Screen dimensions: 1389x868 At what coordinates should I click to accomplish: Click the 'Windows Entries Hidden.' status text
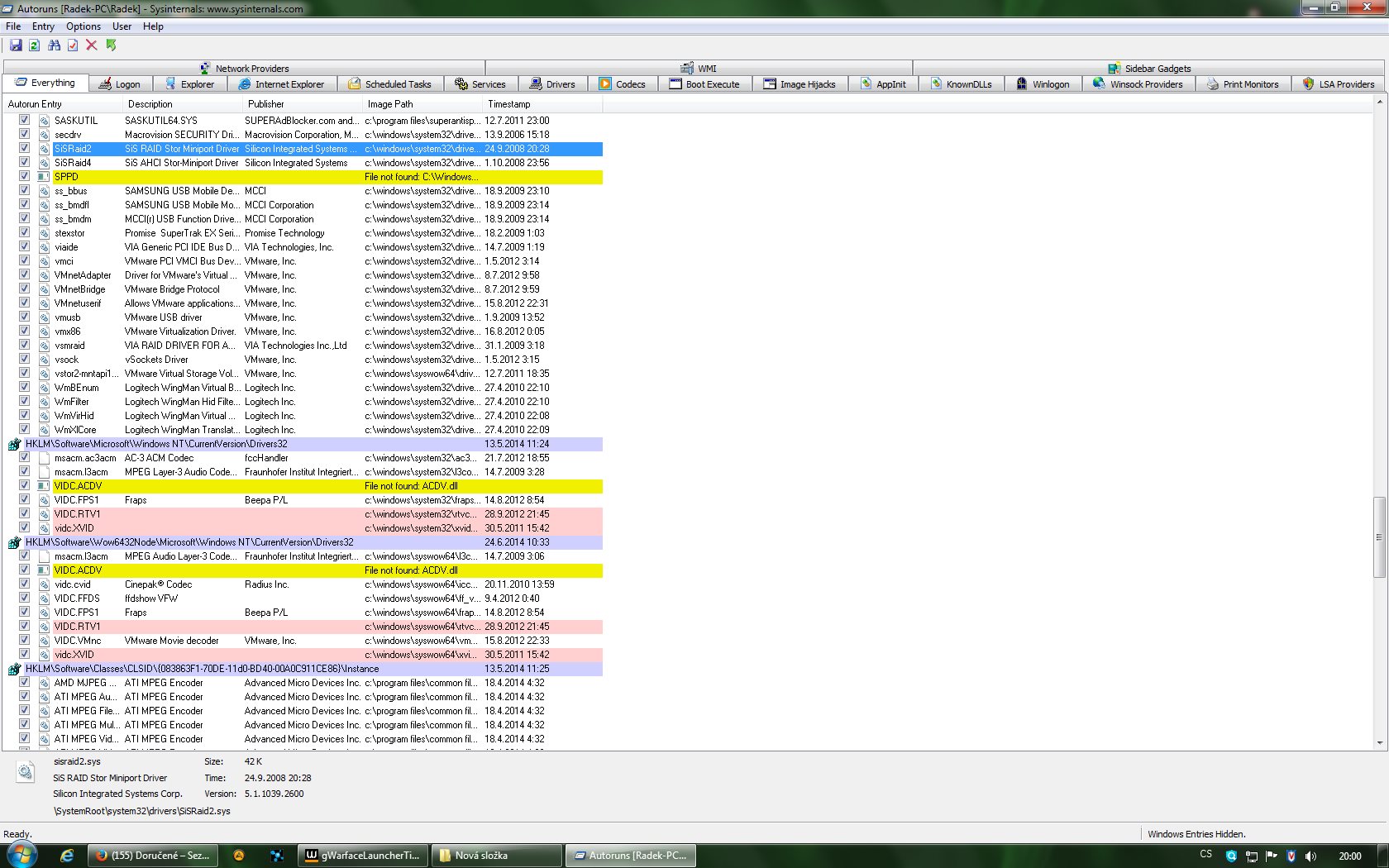click(x=1196, y=834)
